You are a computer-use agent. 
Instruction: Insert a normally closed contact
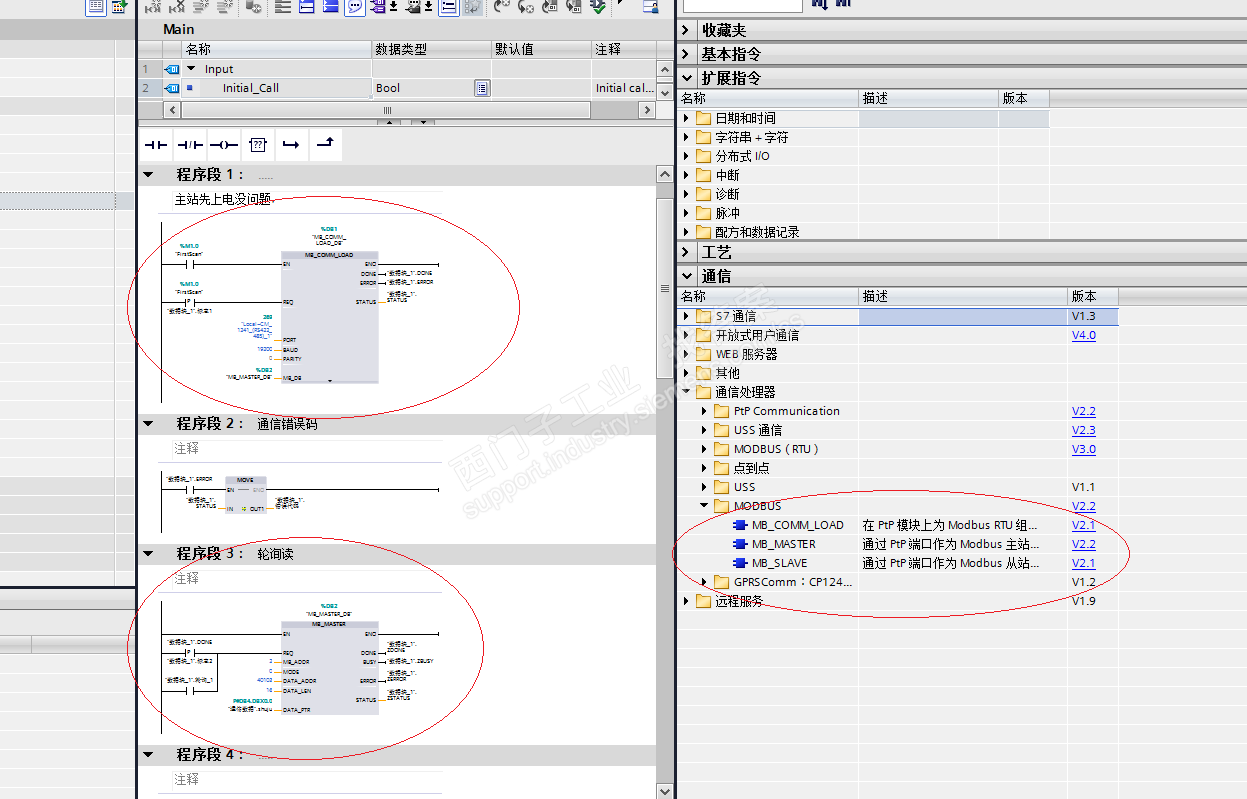click(x=190, y=145)
